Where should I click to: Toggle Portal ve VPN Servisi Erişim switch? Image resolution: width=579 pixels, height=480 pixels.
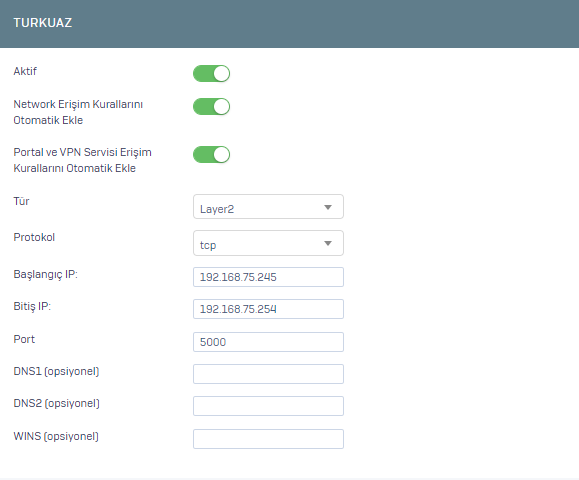pyautogui.click(x=211, y=154)
